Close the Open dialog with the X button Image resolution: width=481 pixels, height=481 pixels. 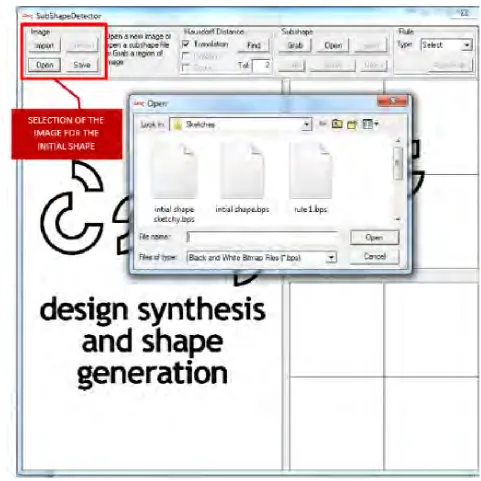(x=393, y=101)
